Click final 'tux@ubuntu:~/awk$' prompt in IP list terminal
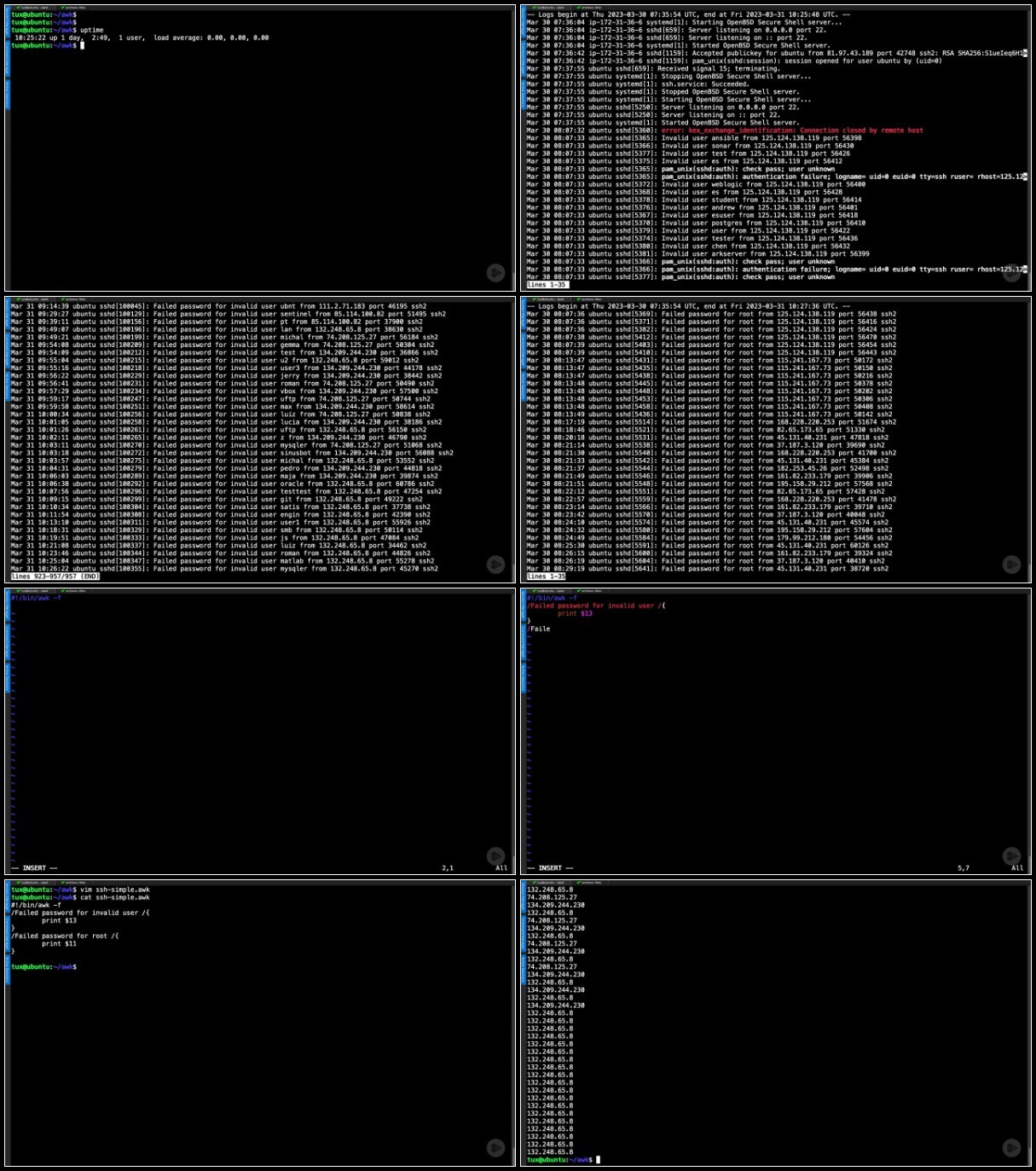Viewport: 1036px width, 1171px height. [x=559, y=1160]
